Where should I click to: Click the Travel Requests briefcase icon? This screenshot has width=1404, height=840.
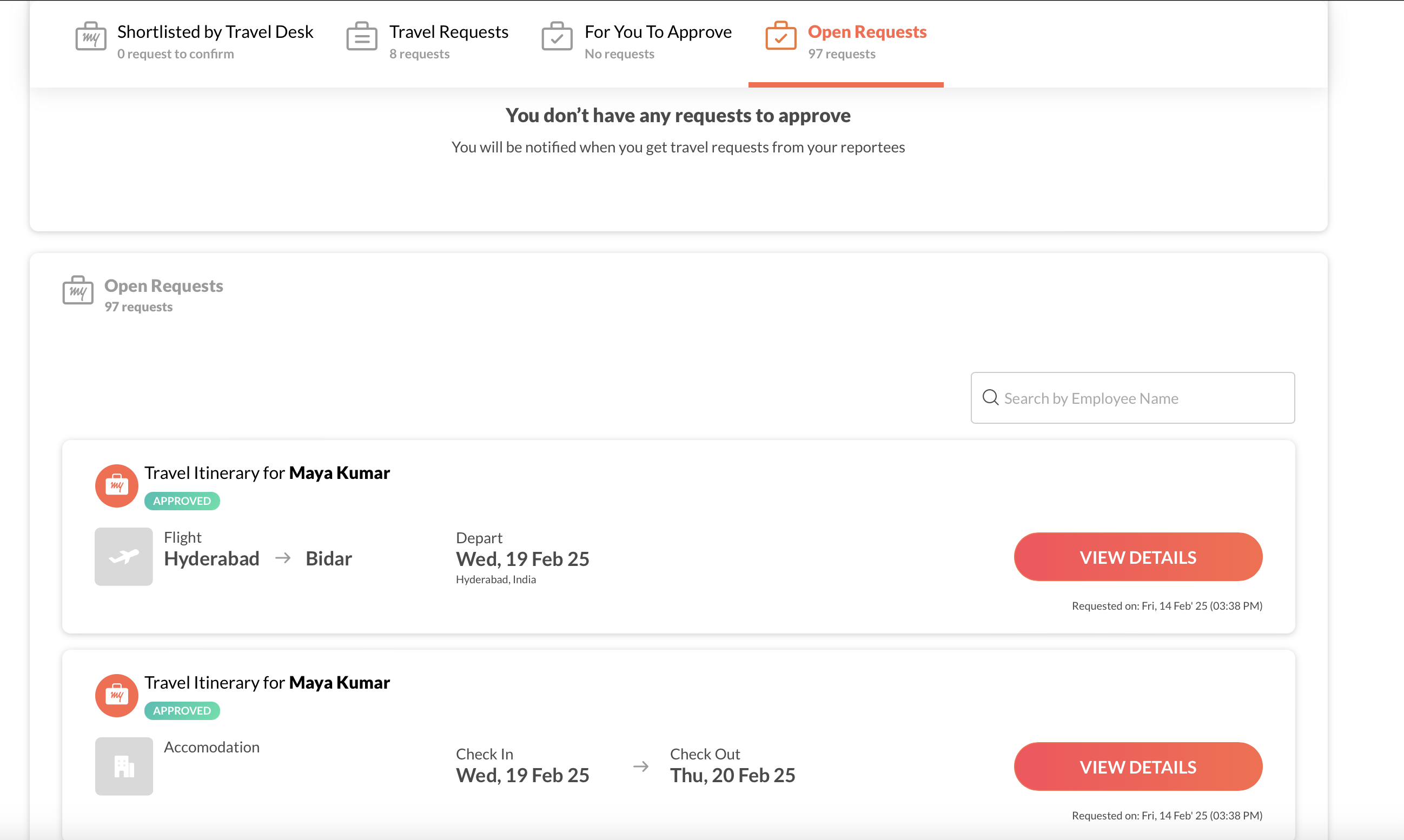pyautogui.click(x=361, y=37)
